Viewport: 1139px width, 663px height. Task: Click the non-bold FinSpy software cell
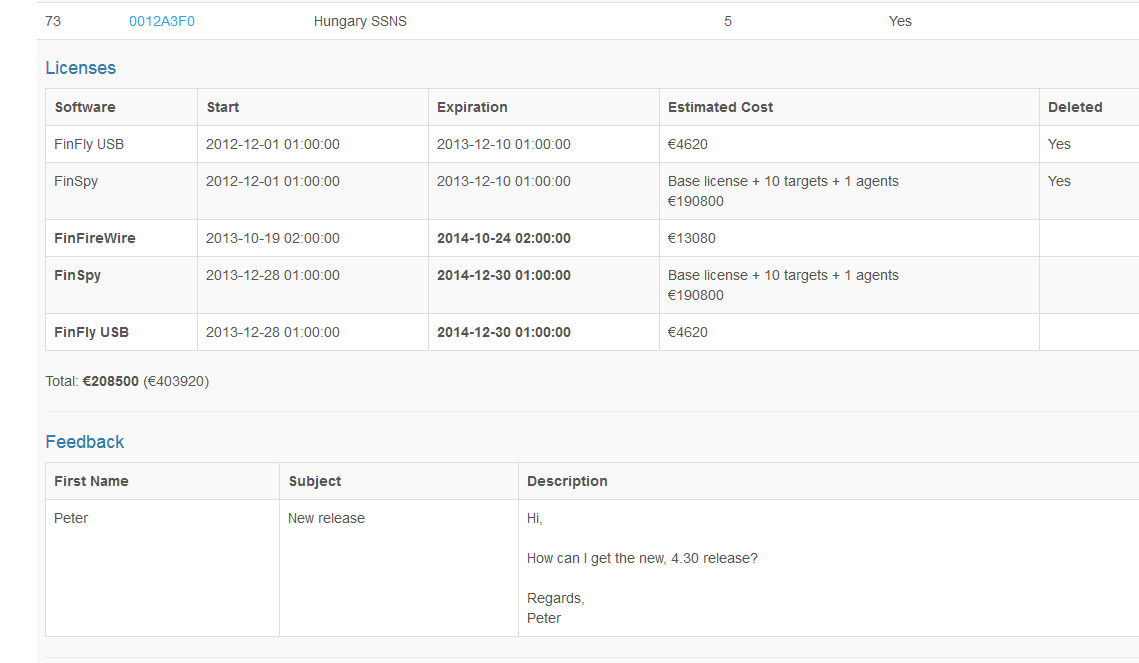tap(76, 182)
